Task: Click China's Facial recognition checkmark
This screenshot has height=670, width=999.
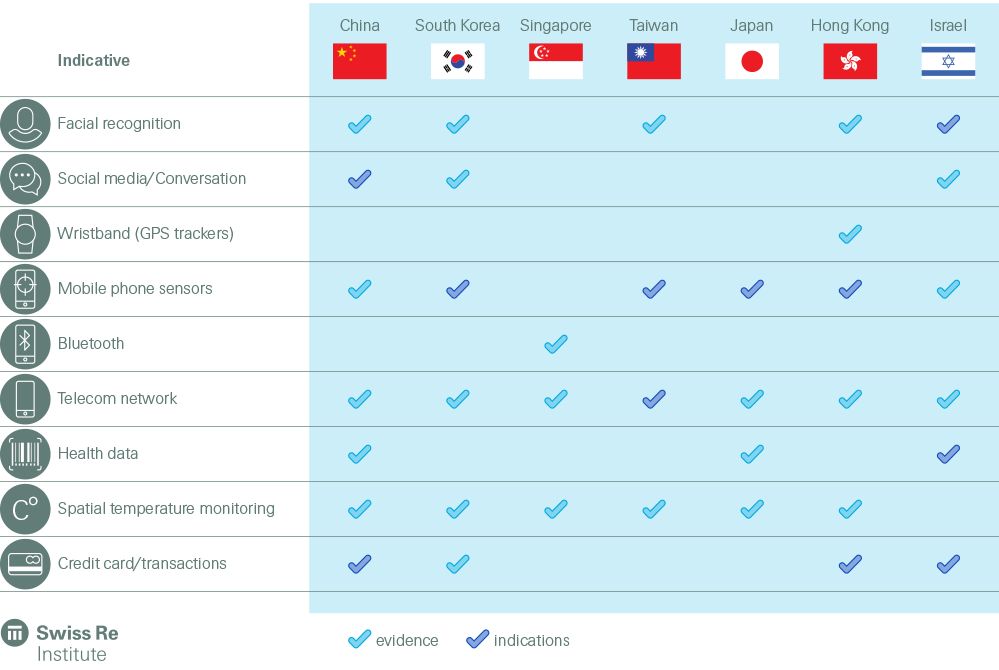Action: [359, 124]
